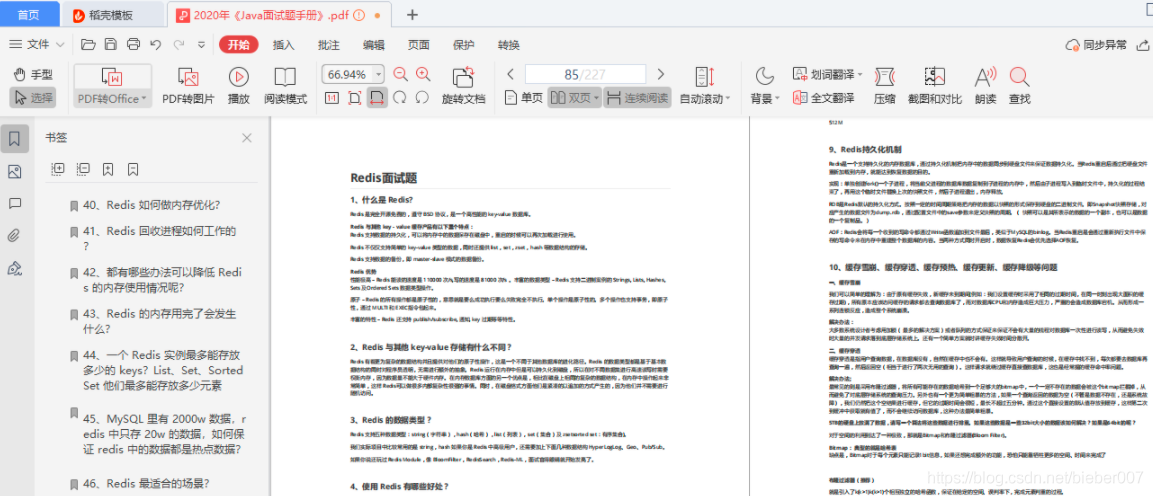Rotate page counterclockwise icon
The width and height of the screenshot is (1153, 496).
coord(422,97)
